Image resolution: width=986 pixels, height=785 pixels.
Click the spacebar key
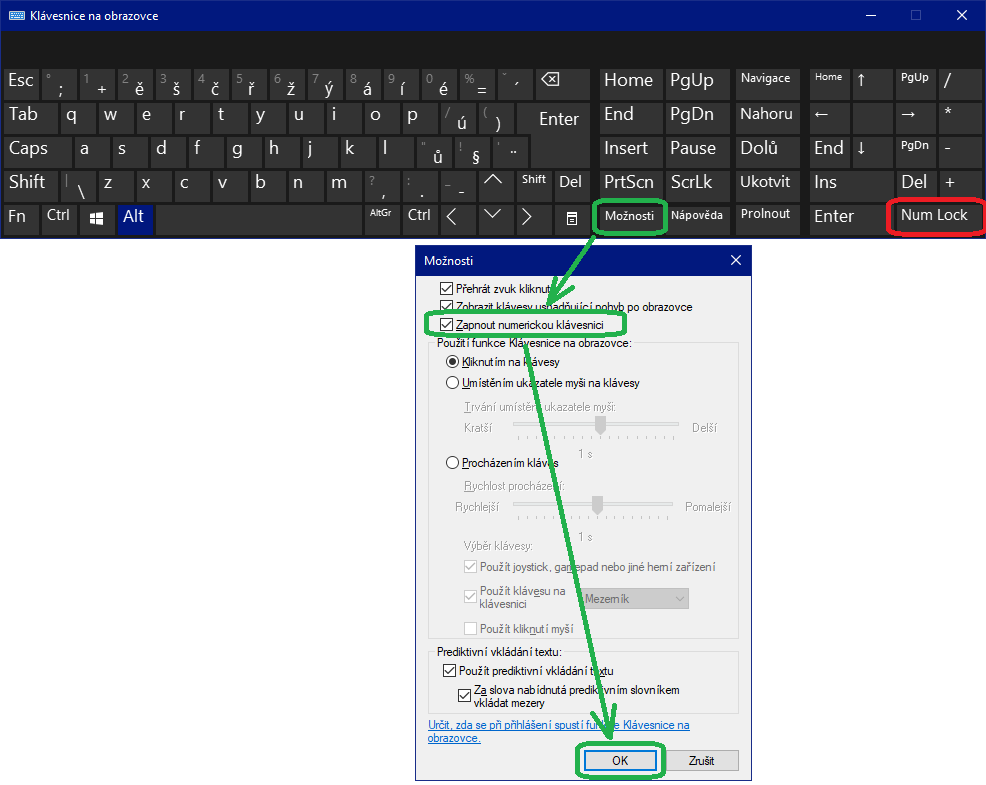[258, 219]
